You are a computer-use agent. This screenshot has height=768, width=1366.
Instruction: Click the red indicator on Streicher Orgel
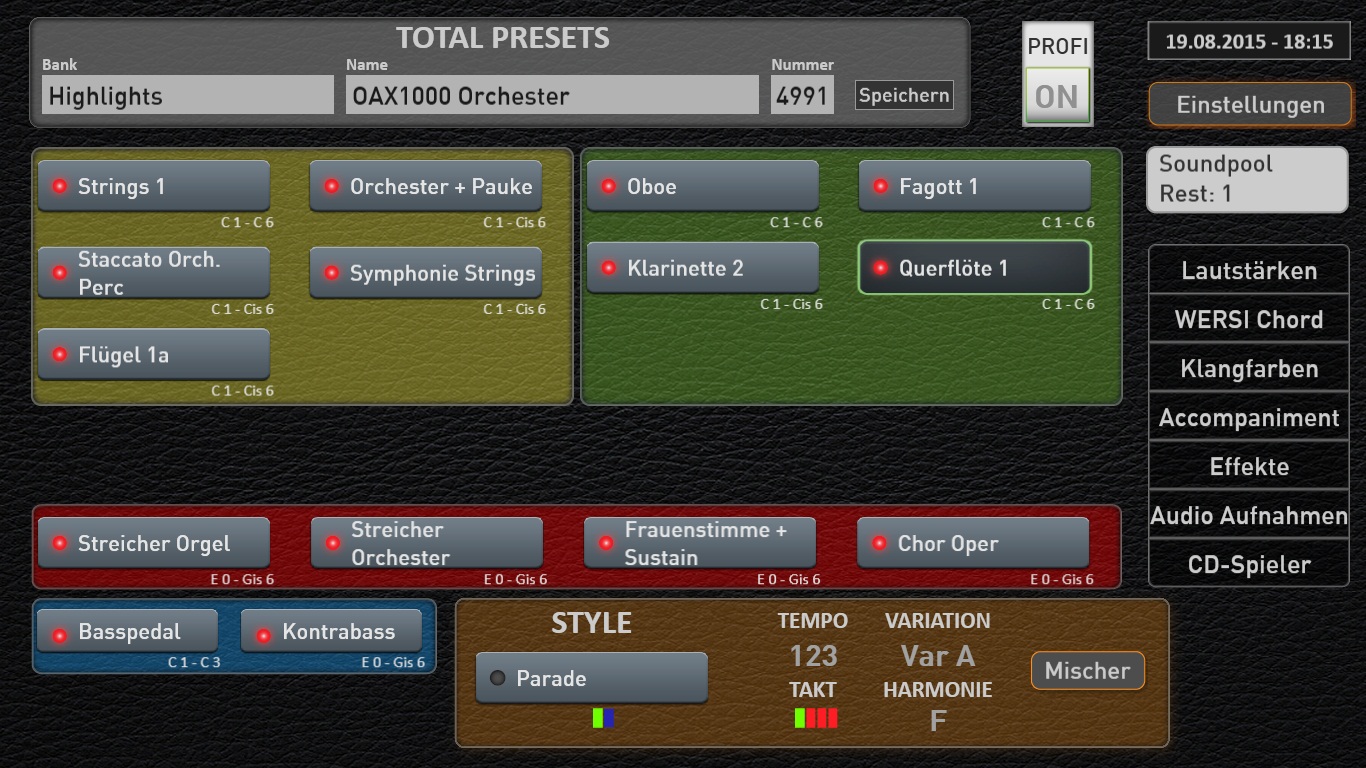click(x=59, y=543)
